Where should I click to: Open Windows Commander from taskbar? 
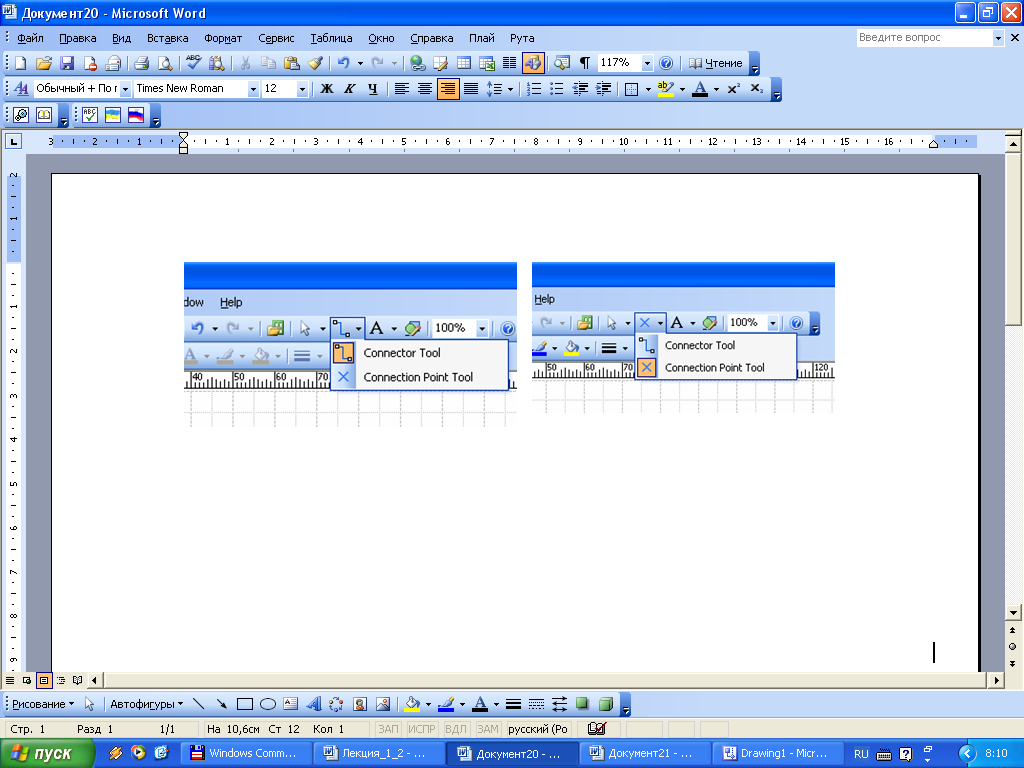click(x=246, y=753)
